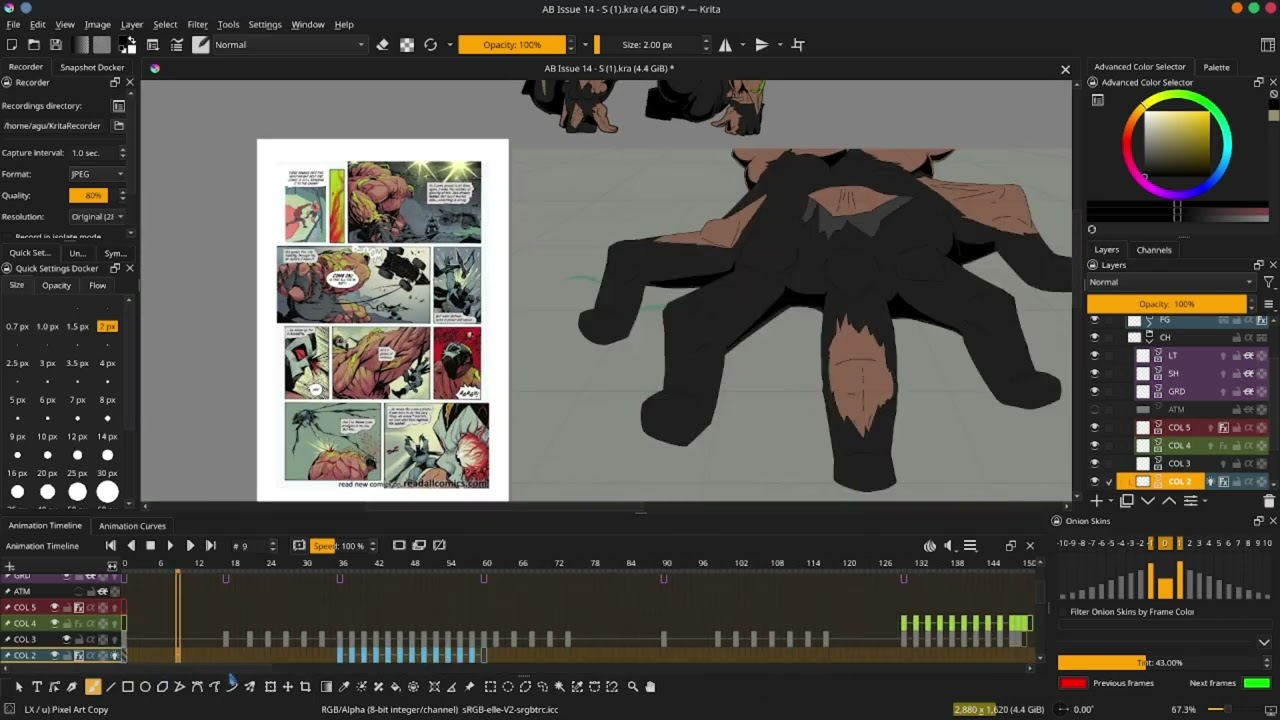Select the Text tool in the bottom toolbox
The height and width of the screenshot is (720, 1280).
pyautogui.click(x=37, y=687)
